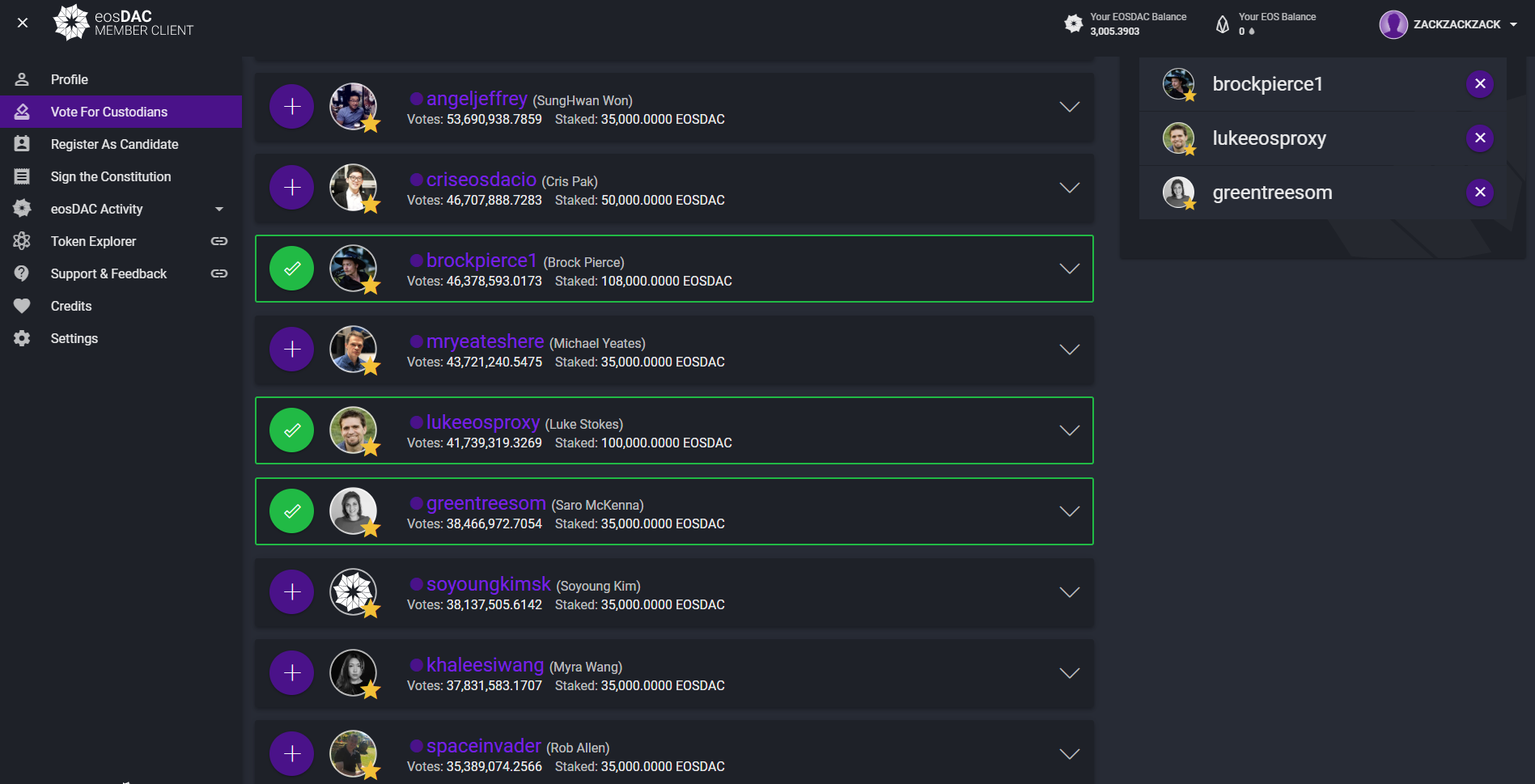This screenshot has width=1535, height=784.
Task: Click the eosDAC logo
Action: pyautogui.click(x=124, y=23)
